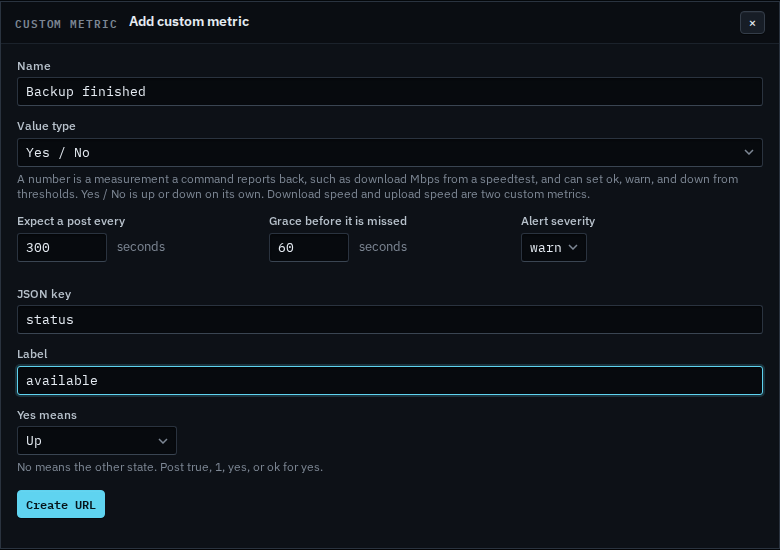Click the JSON key field with status
Screen dimensions: 780x550
(x=390, y=320)
